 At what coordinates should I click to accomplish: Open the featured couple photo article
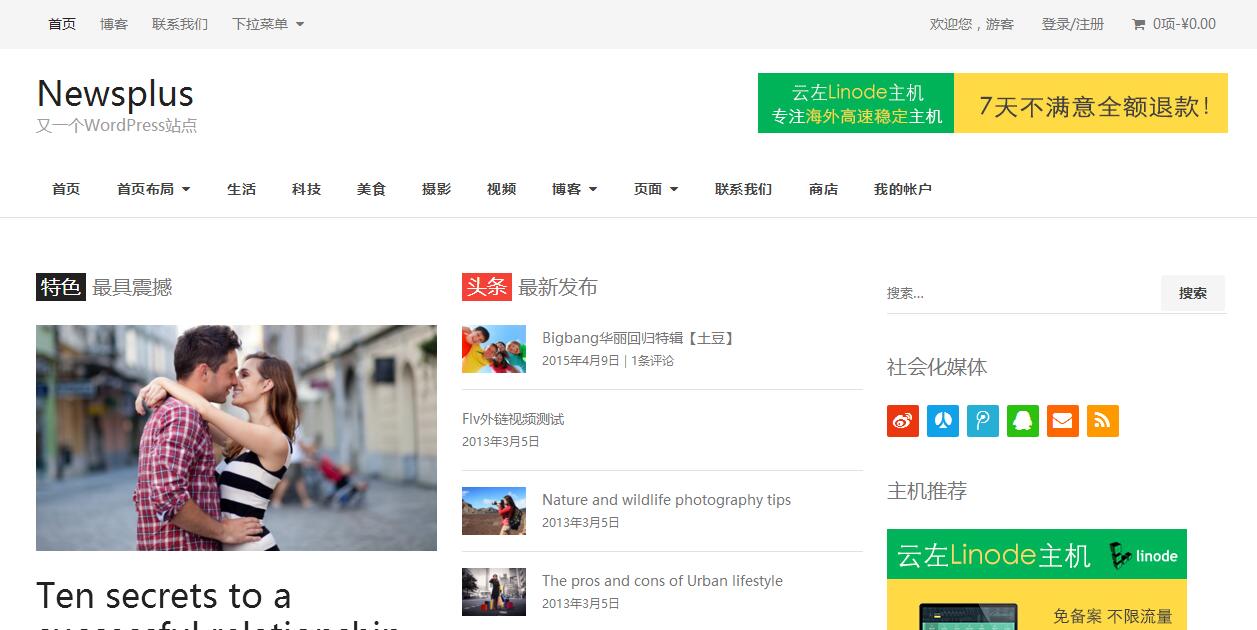[x=236, y=438]
